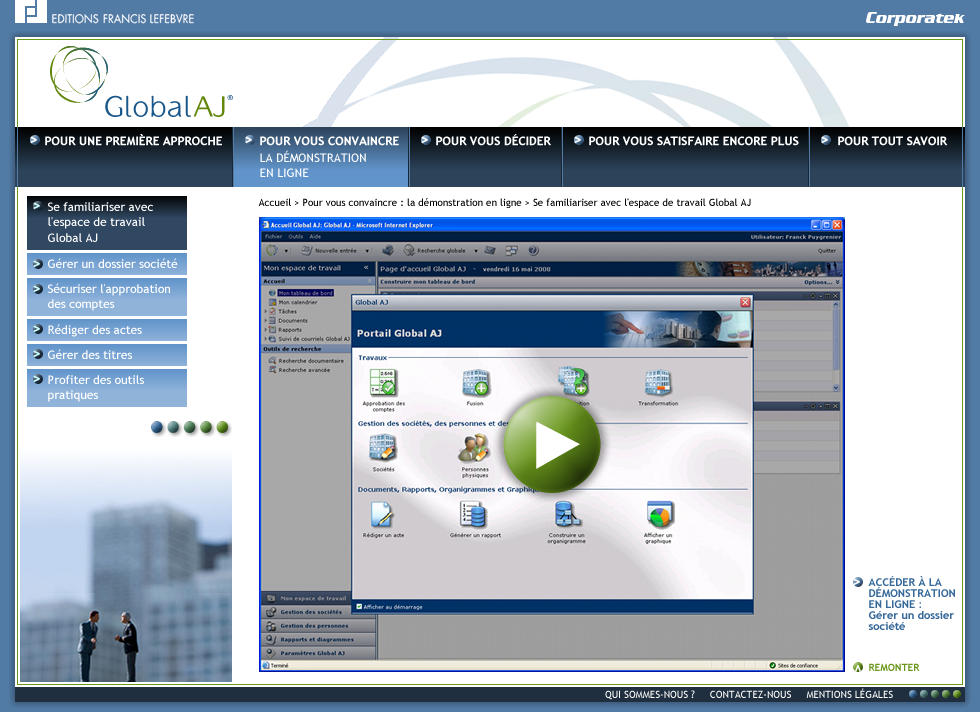Viewport: 980px width, 712px height.
Task: Click the printer icon in demo toolbar
Action: (x=388, y=251)
